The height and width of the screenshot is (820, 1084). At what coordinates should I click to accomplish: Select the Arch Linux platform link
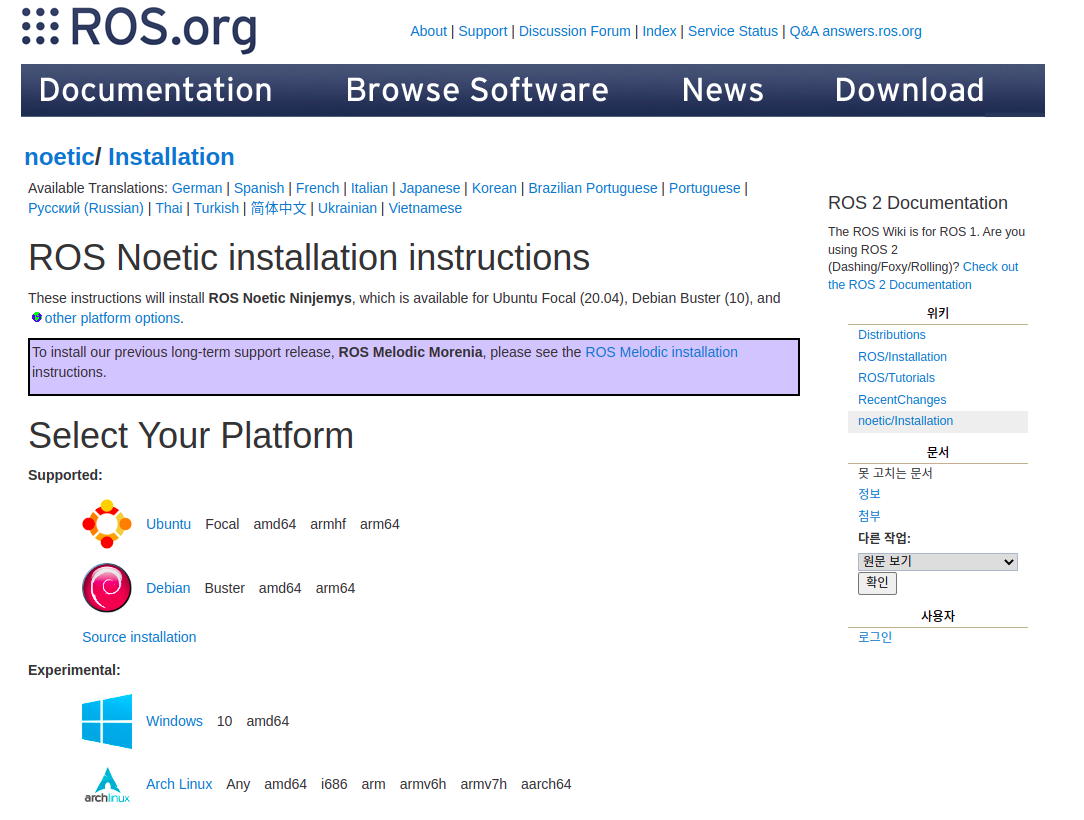pyautogui.click(x=179, y=784)
